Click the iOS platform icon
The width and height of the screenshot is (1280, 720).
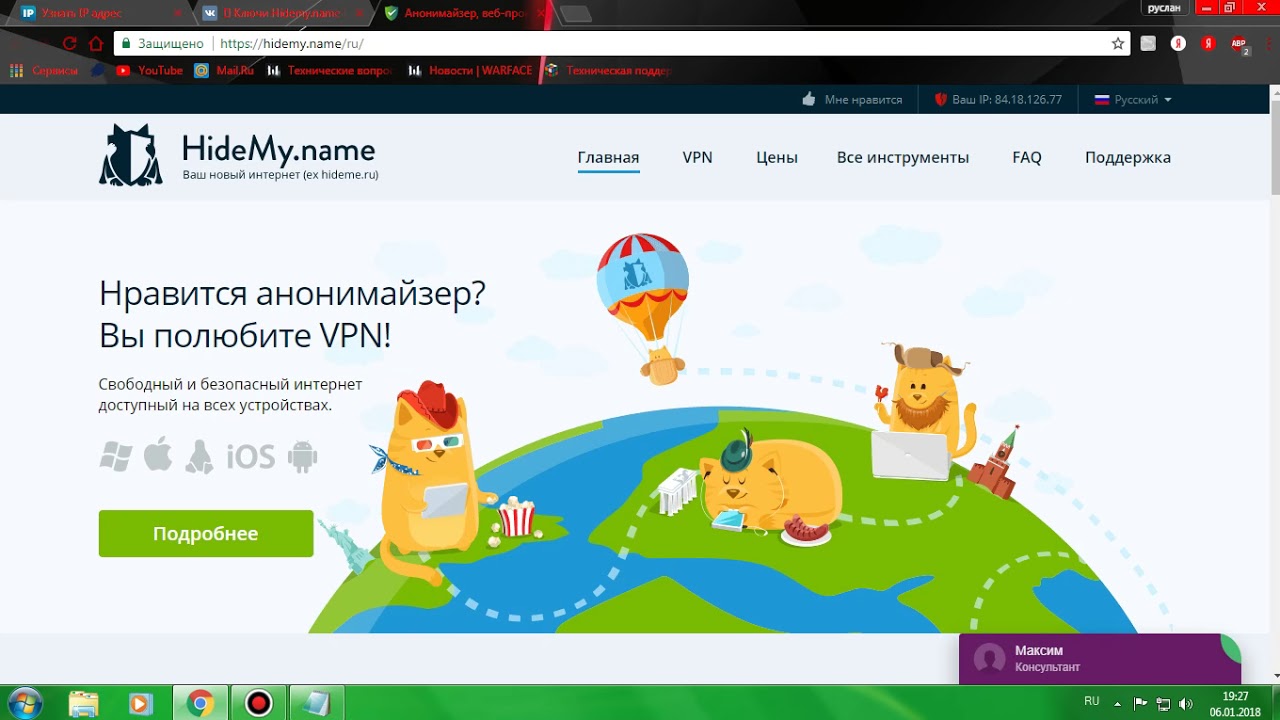[250, 457]
